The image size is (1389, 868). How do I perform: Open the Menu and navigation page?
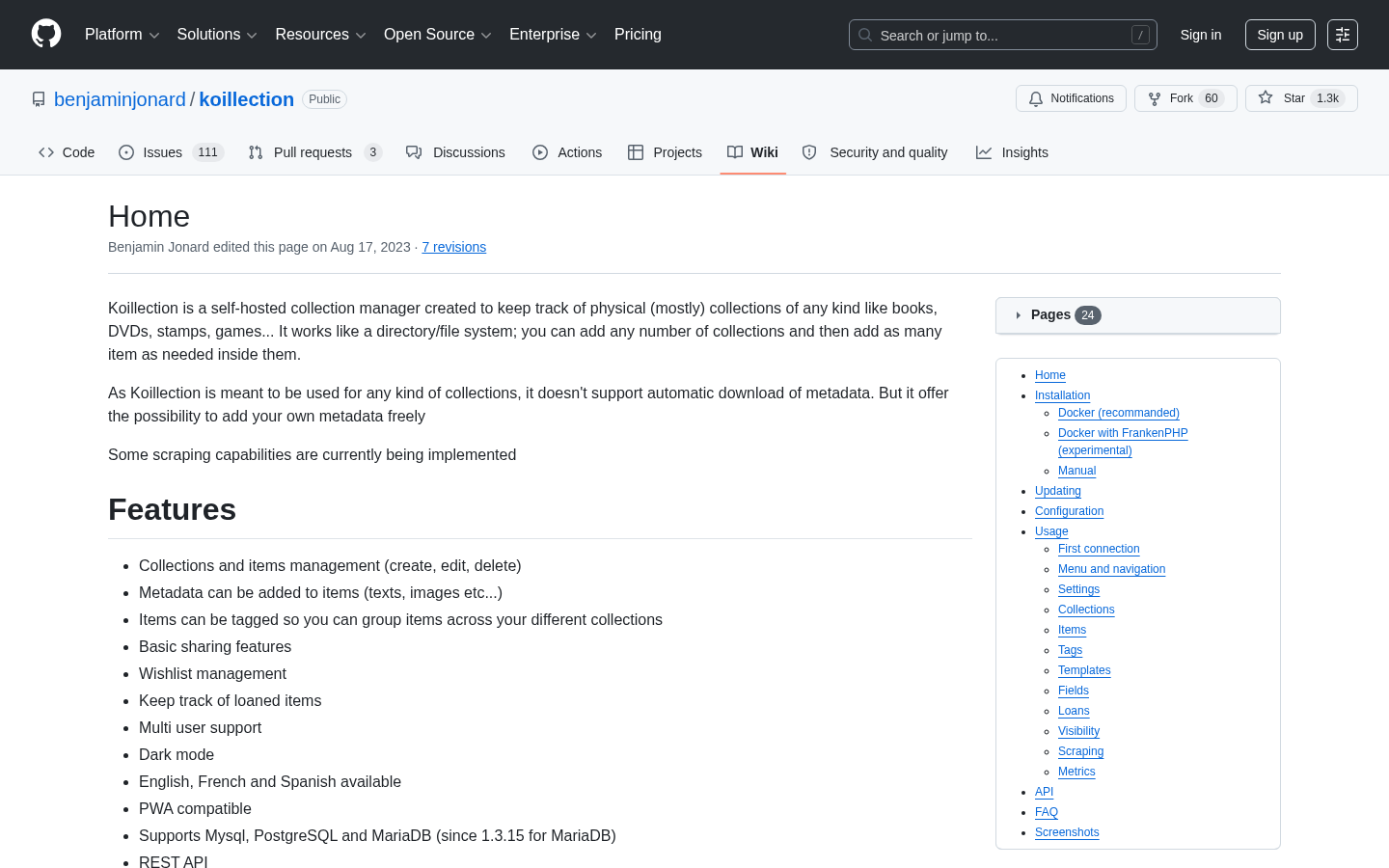coord(1111,569)
